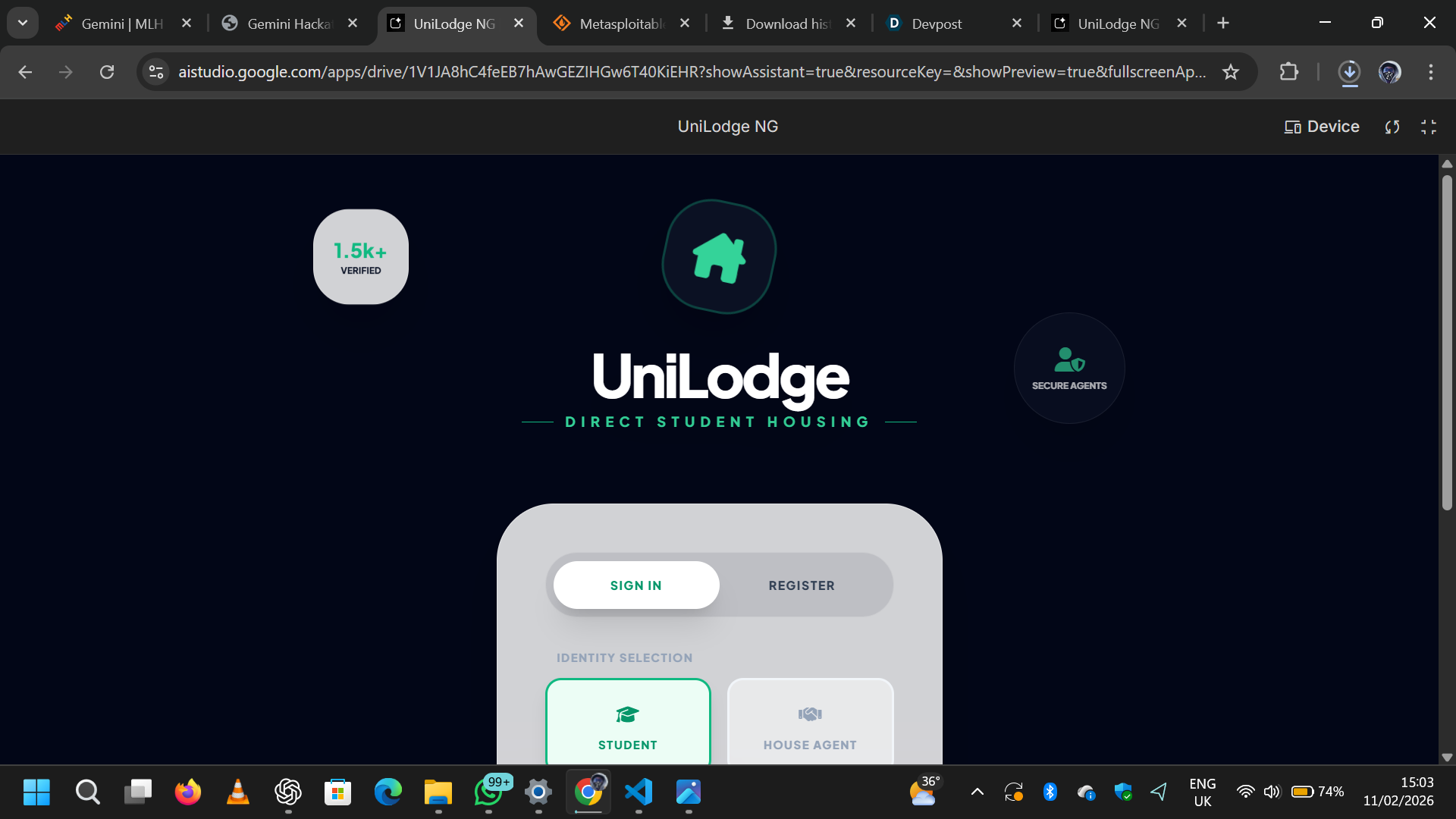Select the Sign In toggle
This screenshot has height=819, width=1456.
(x=636, y=585)
